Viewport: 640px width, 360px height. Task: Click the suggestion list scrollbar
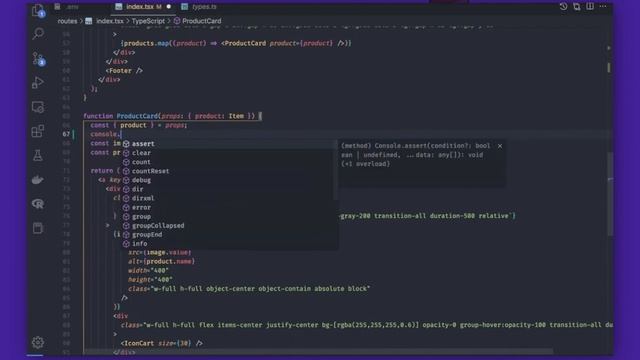tap(336, 169)
